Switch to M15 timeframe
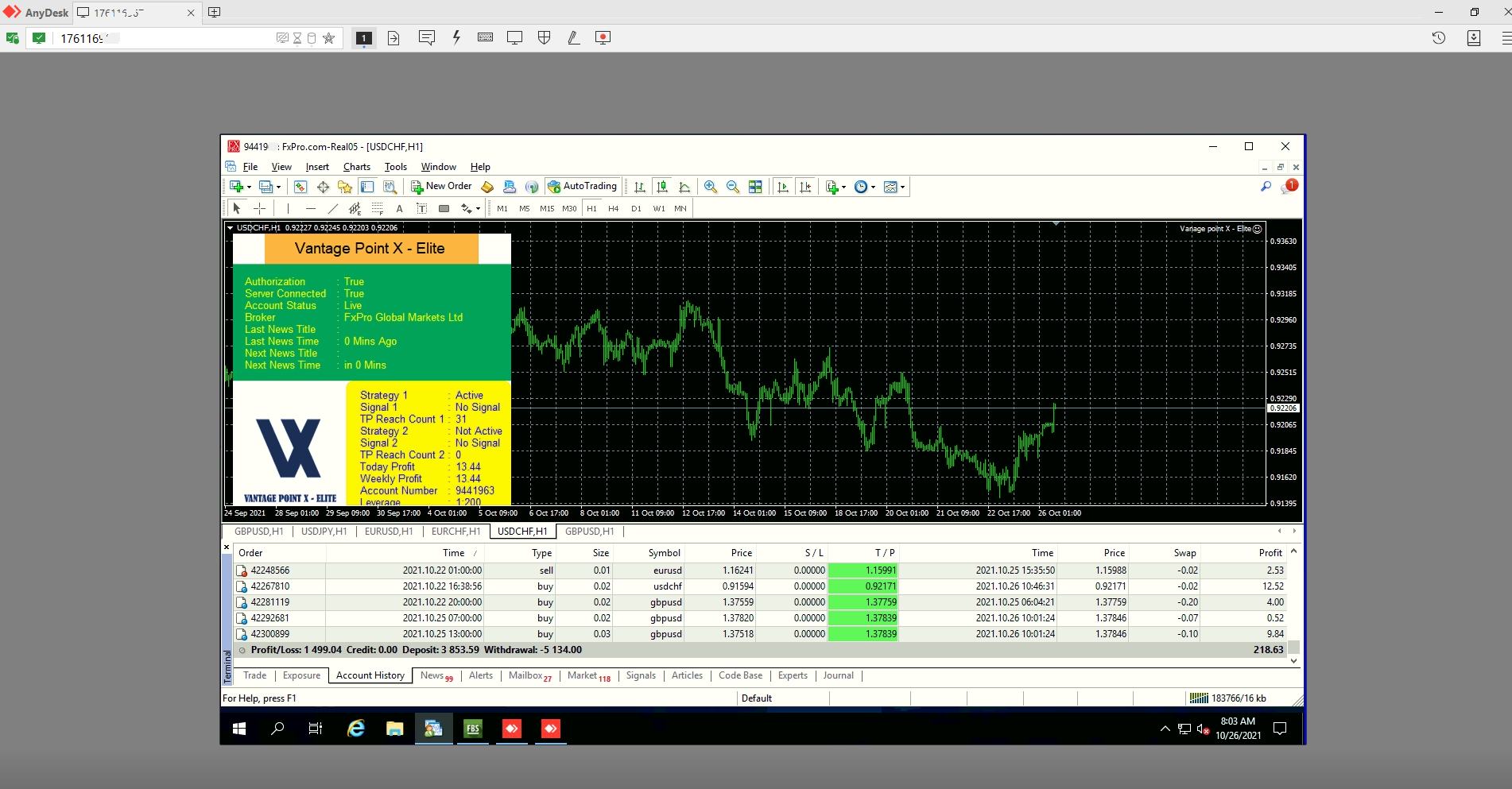The height and width of the screenshot is (789, 1512). pyautogui.click(x=547, y=208)
